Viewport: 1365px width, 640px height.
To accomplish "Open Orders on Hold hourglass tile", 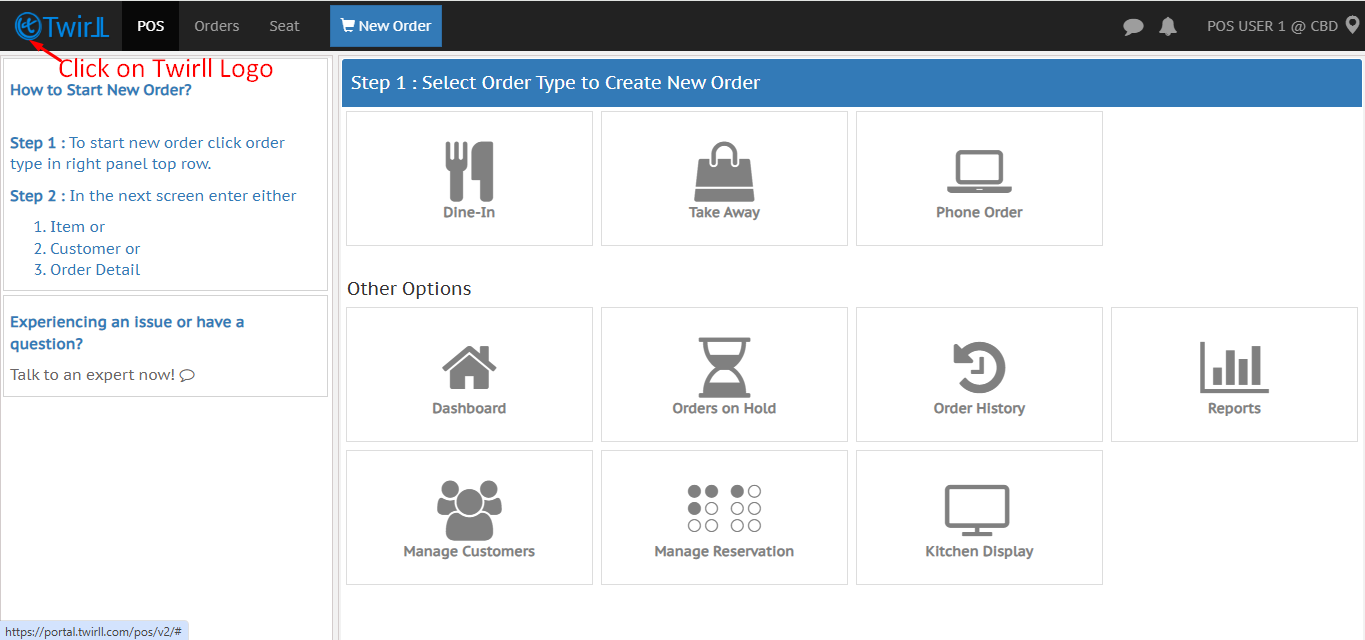I will 724,367.
